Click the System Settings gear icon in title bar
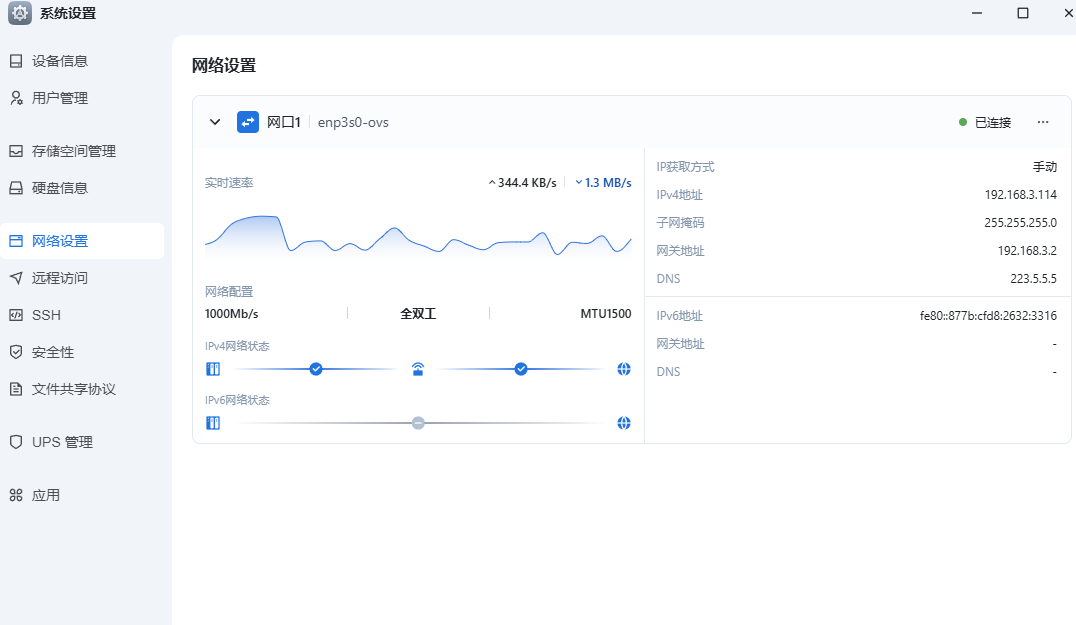The image size is (1076, 625). pyautogui.click(x=20, y=13)
